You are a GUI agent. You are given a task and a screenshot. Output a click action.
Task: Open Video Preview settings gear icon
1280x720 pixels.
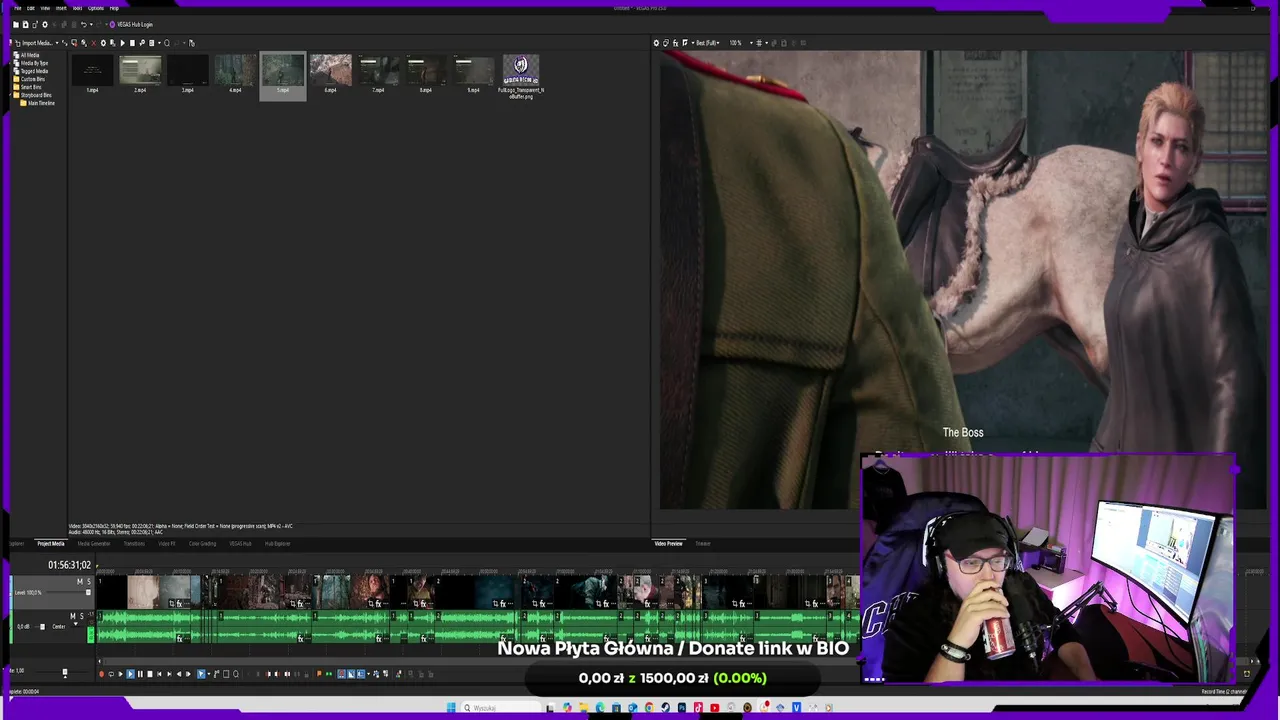[656, 43]
